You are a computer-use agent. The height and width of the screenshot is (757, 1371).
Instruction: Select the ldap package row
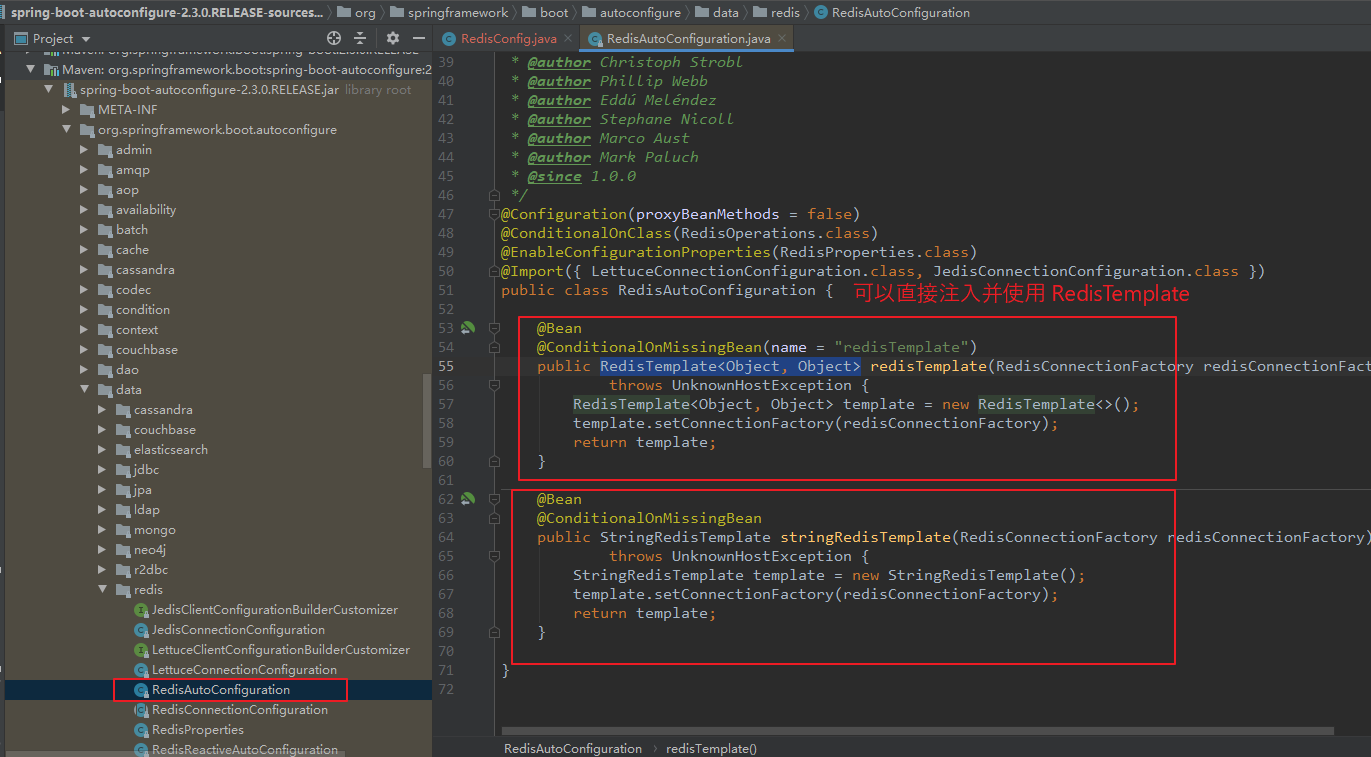(x=218, y=510)
